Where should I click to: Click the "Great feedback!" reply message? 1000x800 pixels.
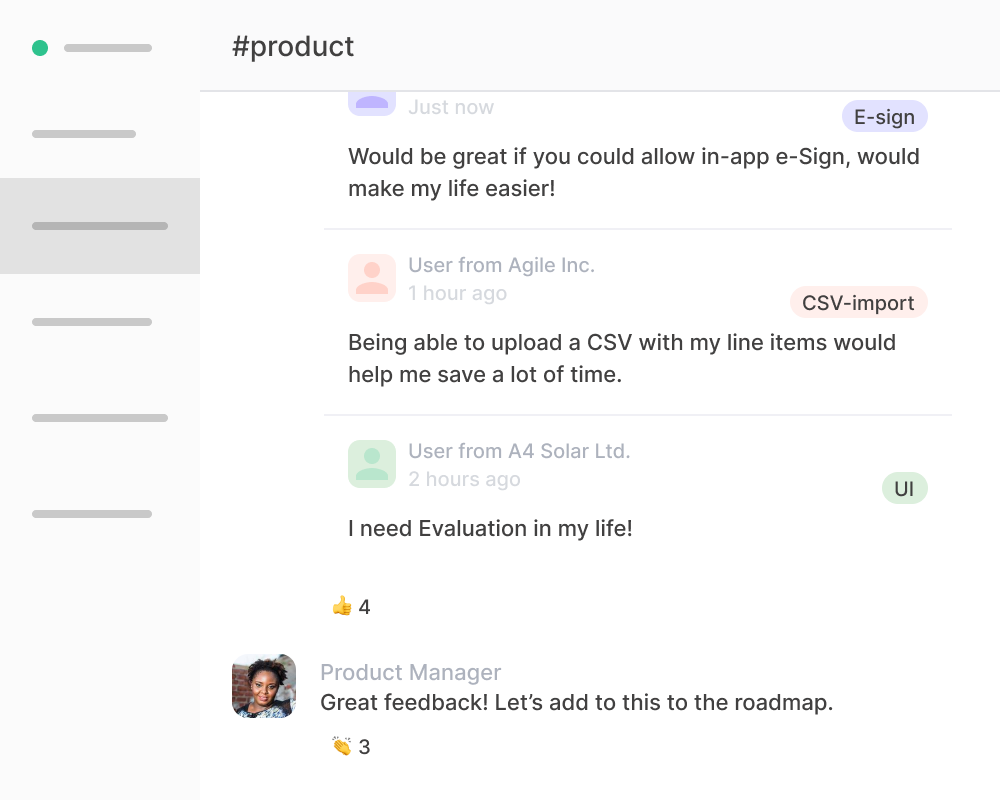click(576, 702)
